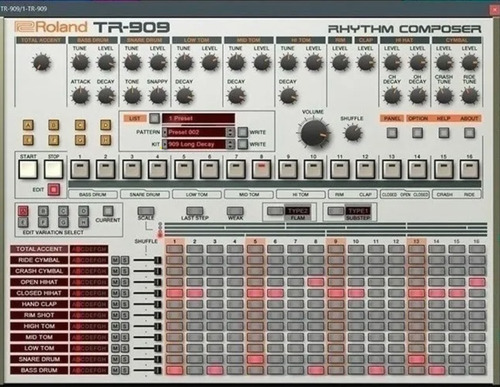The width and height of the screenshot is (500, 387).
Task: Click the SUBSTEP on/off button
Action: pyautogui.click(x=336, y=211)
